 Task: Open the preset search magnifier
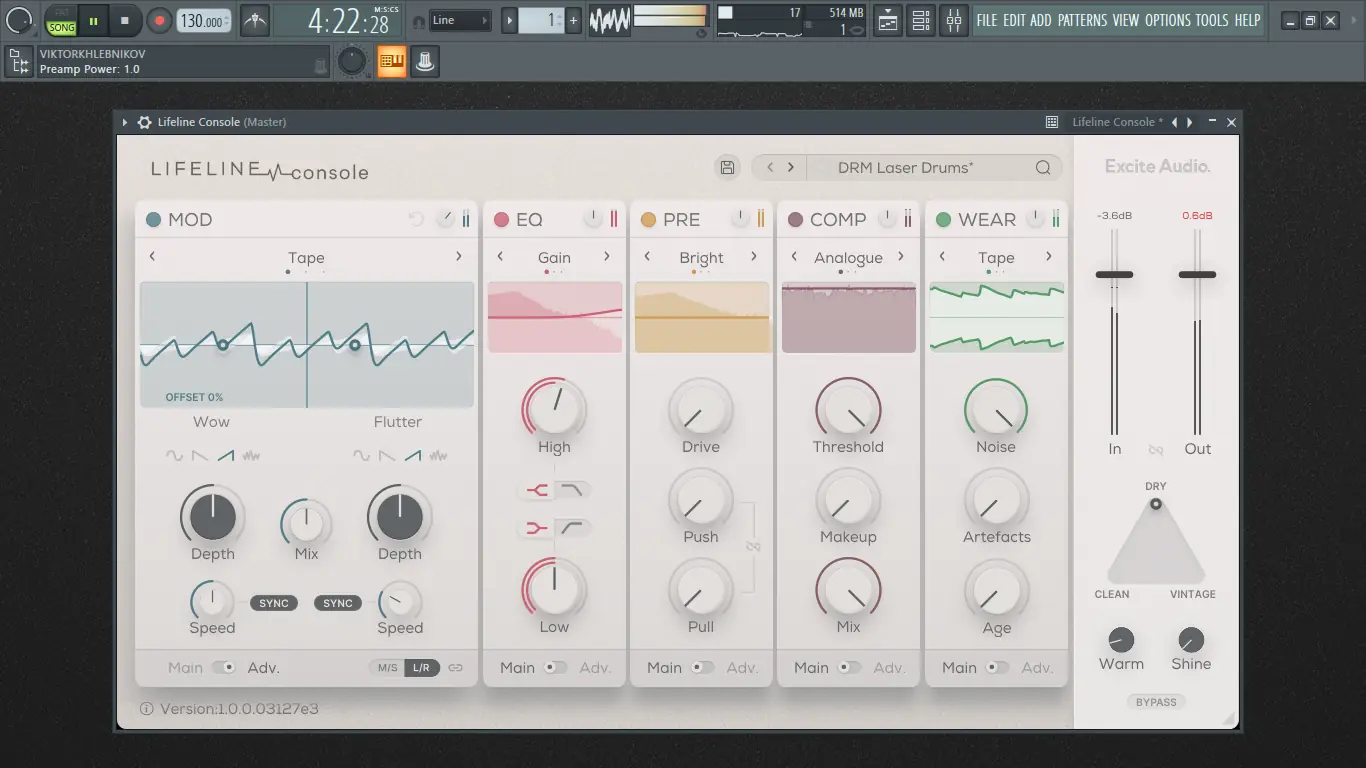click(1042, 167)
